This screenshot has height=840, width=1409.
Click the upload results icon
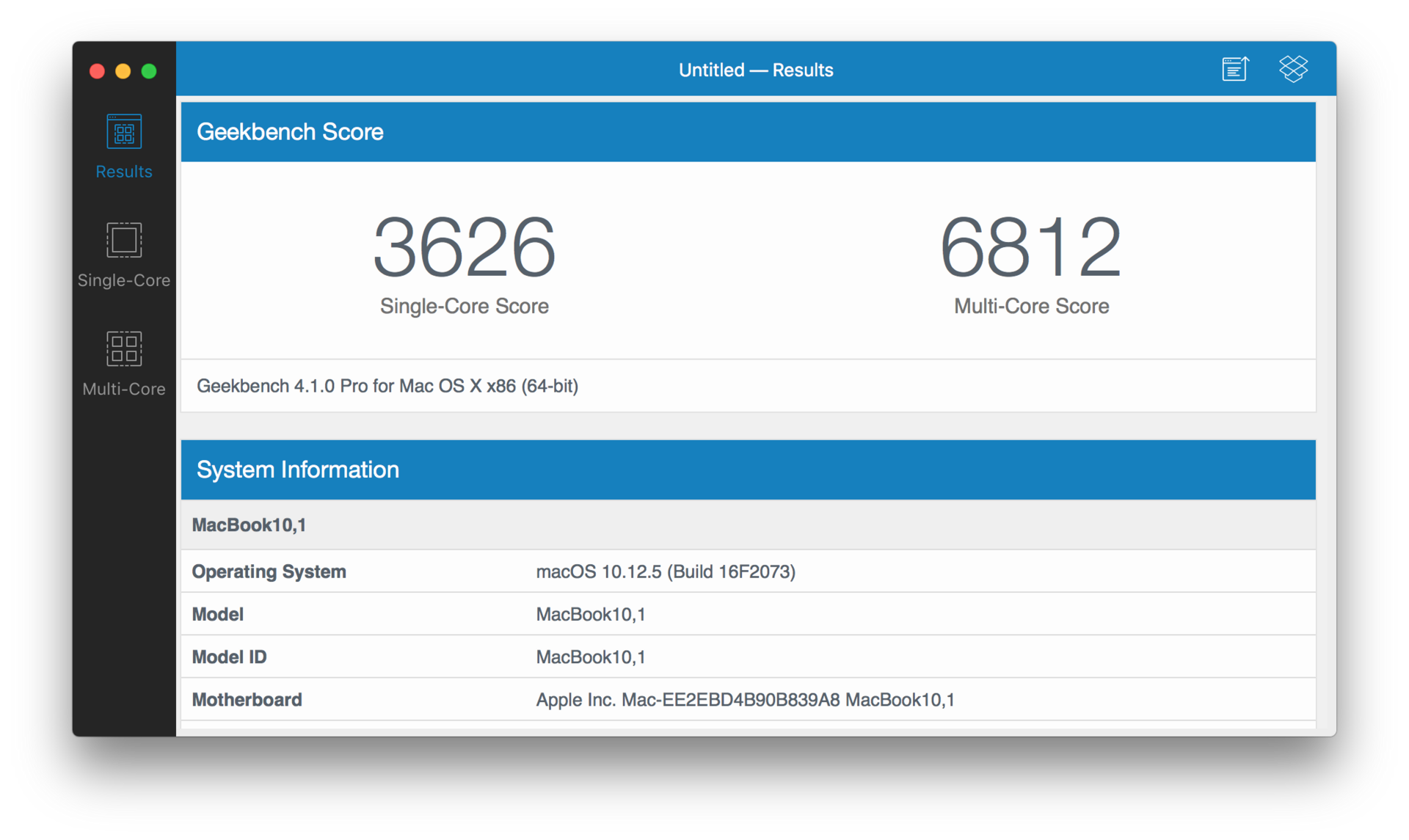tap(1235, 70)
